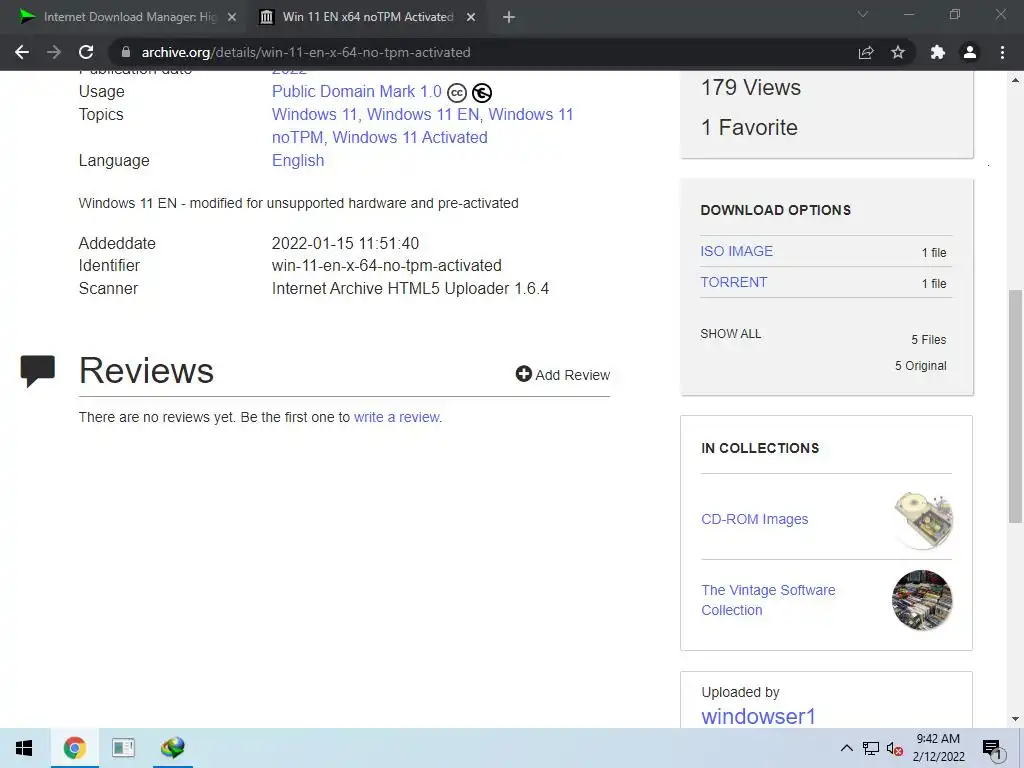Open Chrome's three-dot menu
This screenshot has width=1024, height=768.
1002,52
